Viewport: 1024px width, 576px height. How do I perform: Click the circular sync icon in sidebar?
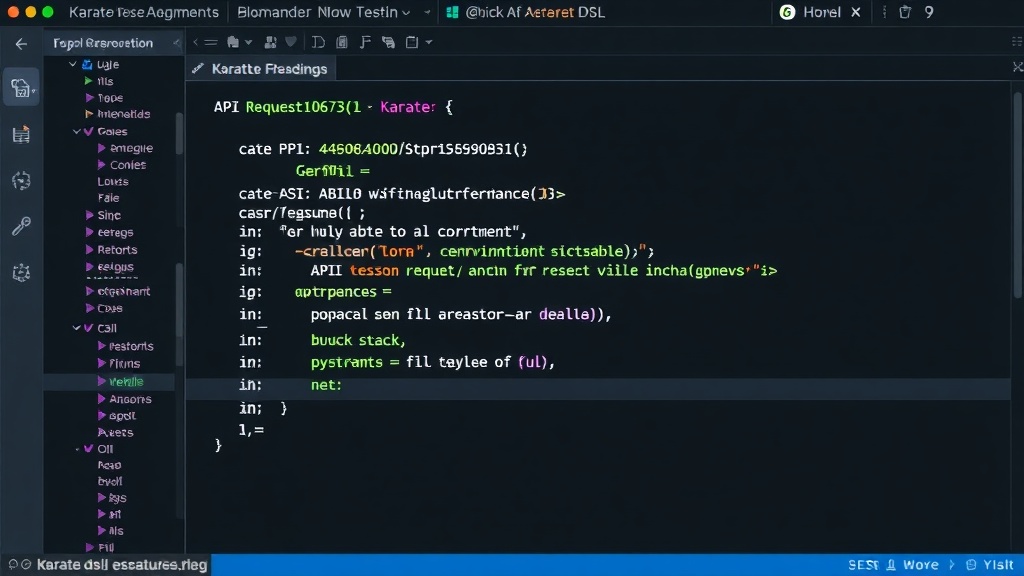pyautogui.click(x=21, y=180)
